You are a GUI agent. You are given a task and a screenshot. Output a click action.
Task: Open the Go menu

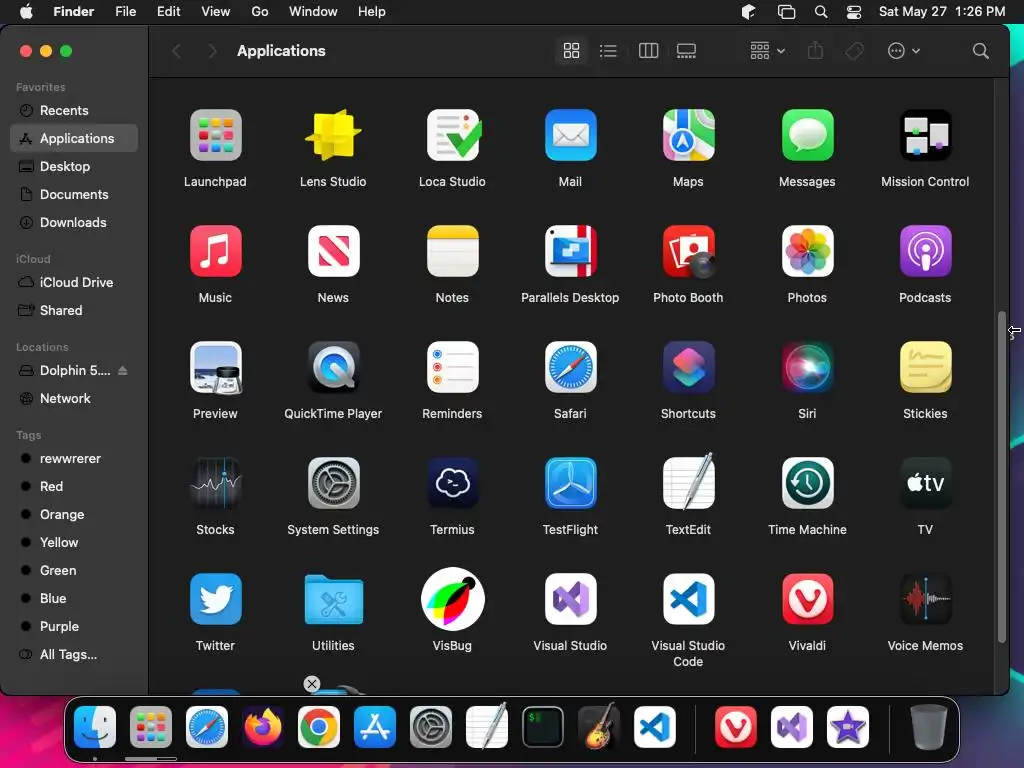coord(260,12)
